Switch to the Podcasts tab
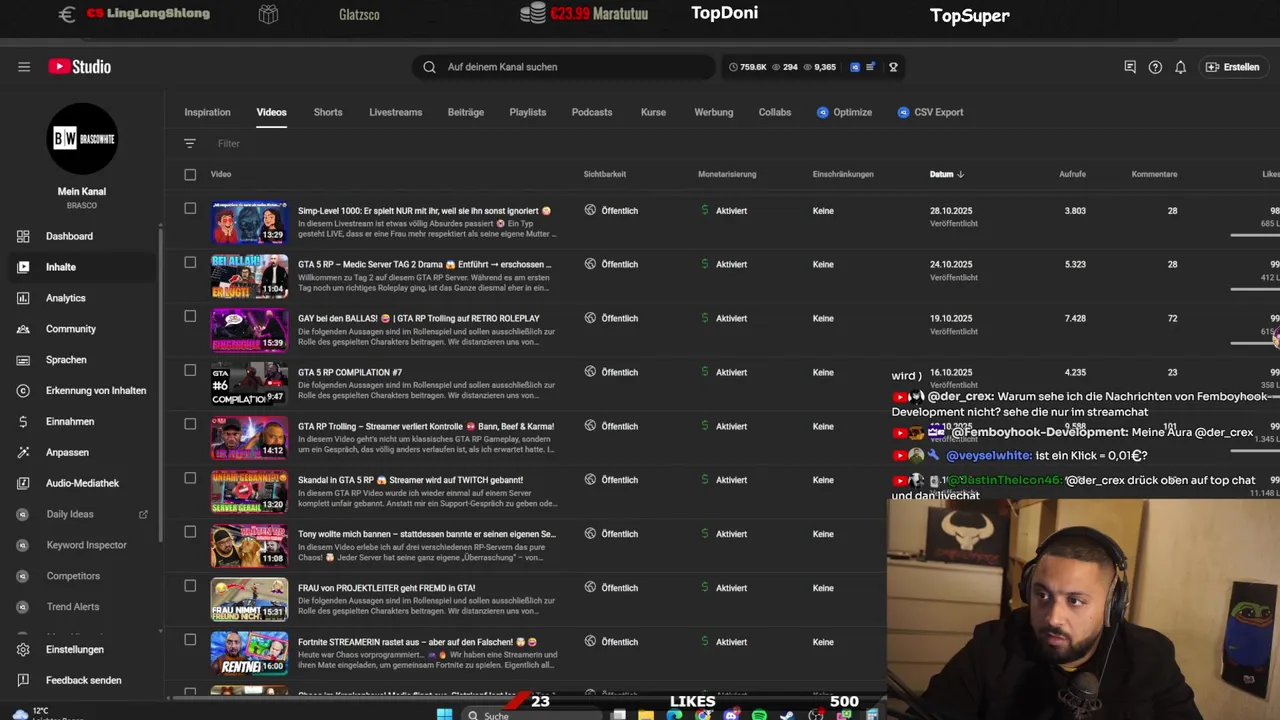1280x720 pixels. [592, 112]
